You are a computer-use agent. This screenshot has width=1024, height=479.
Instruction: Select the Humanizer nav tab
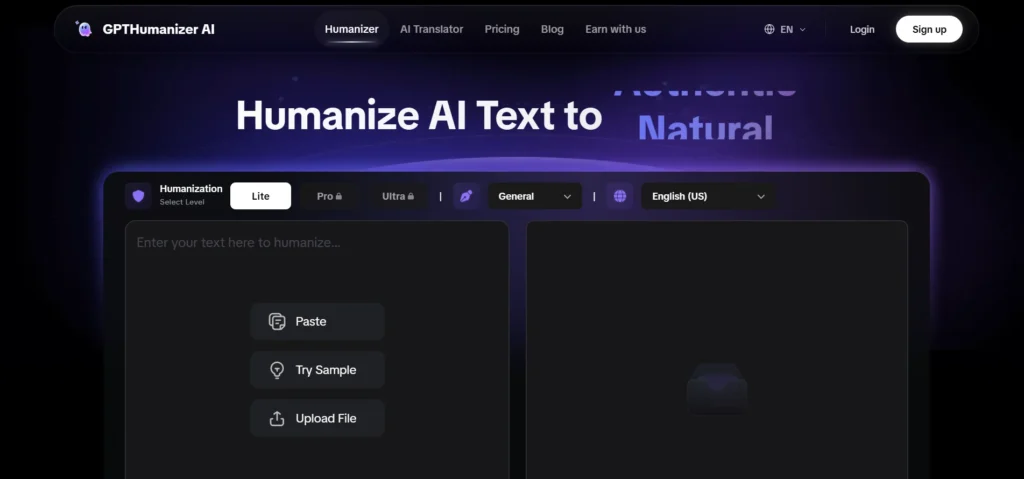pos(351,29)
